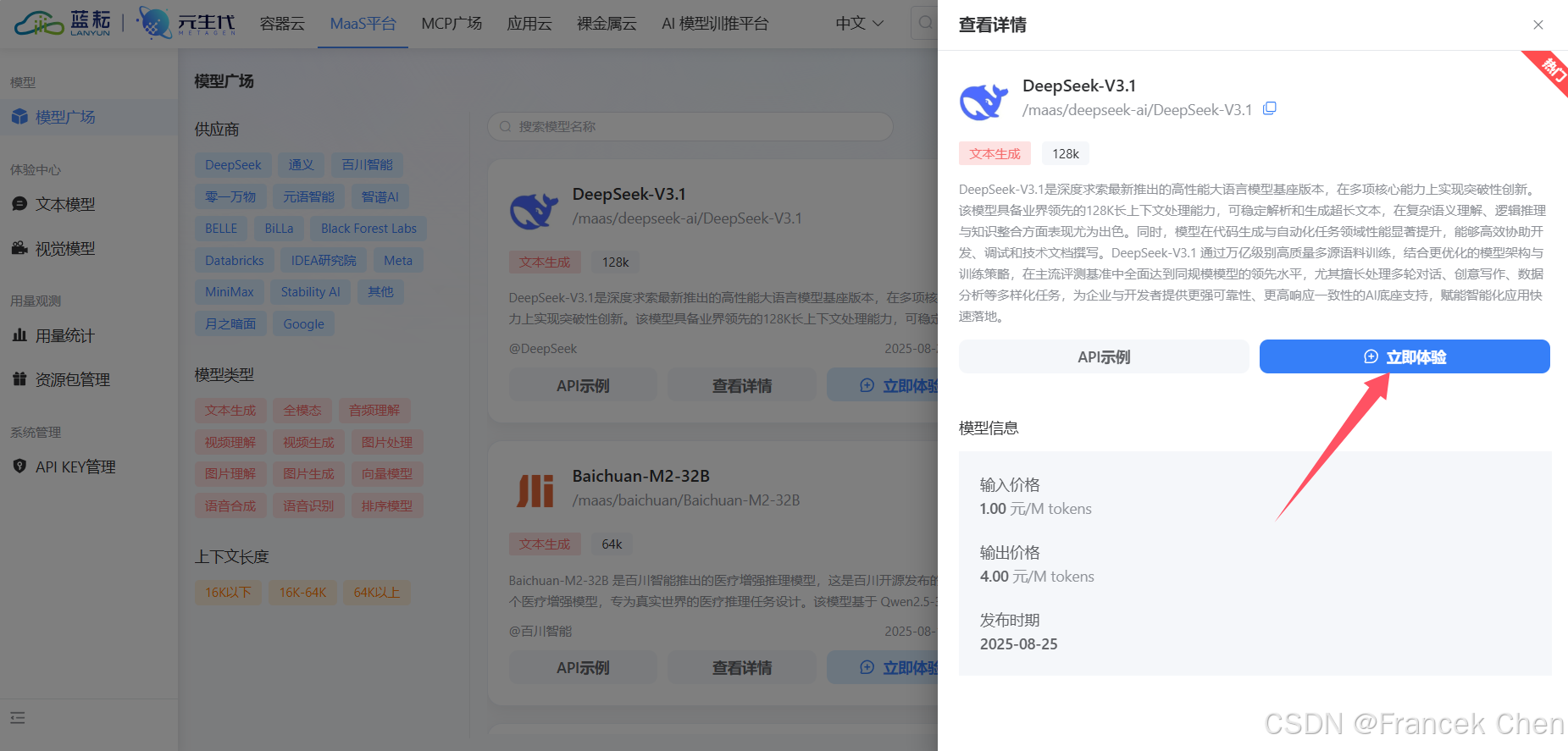The height and width of the screenshot is (751, 1568).
Task: Click API示例 button in details panel
Action: click(x=1104, y=356)
